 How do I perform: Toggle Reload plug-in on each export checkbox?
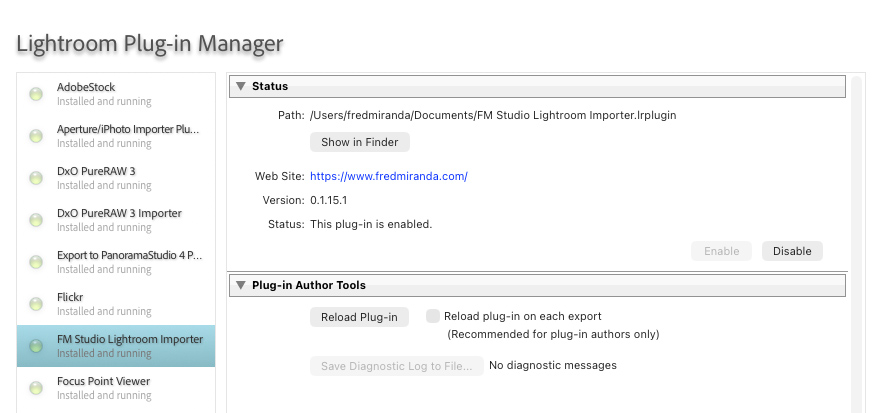point(432,316)
